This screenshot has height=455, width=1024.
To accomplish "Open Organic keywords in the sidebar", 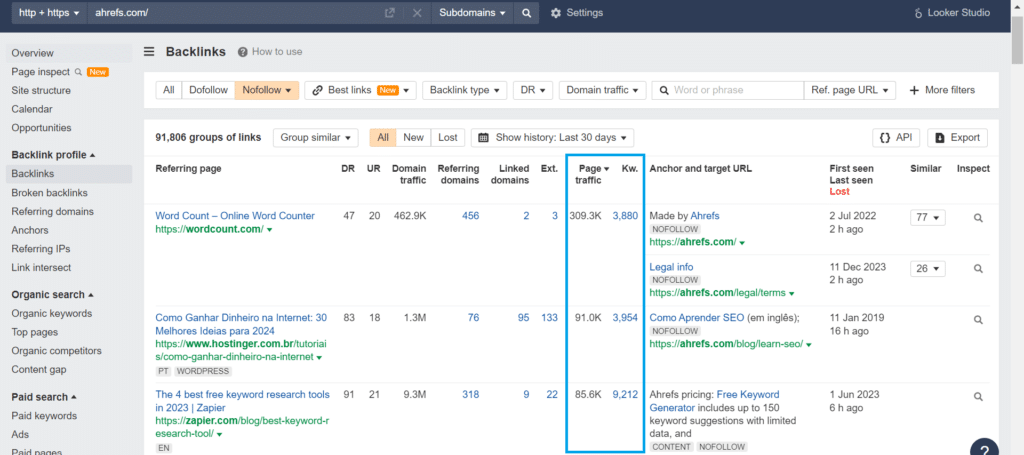I will click(52, 313).
